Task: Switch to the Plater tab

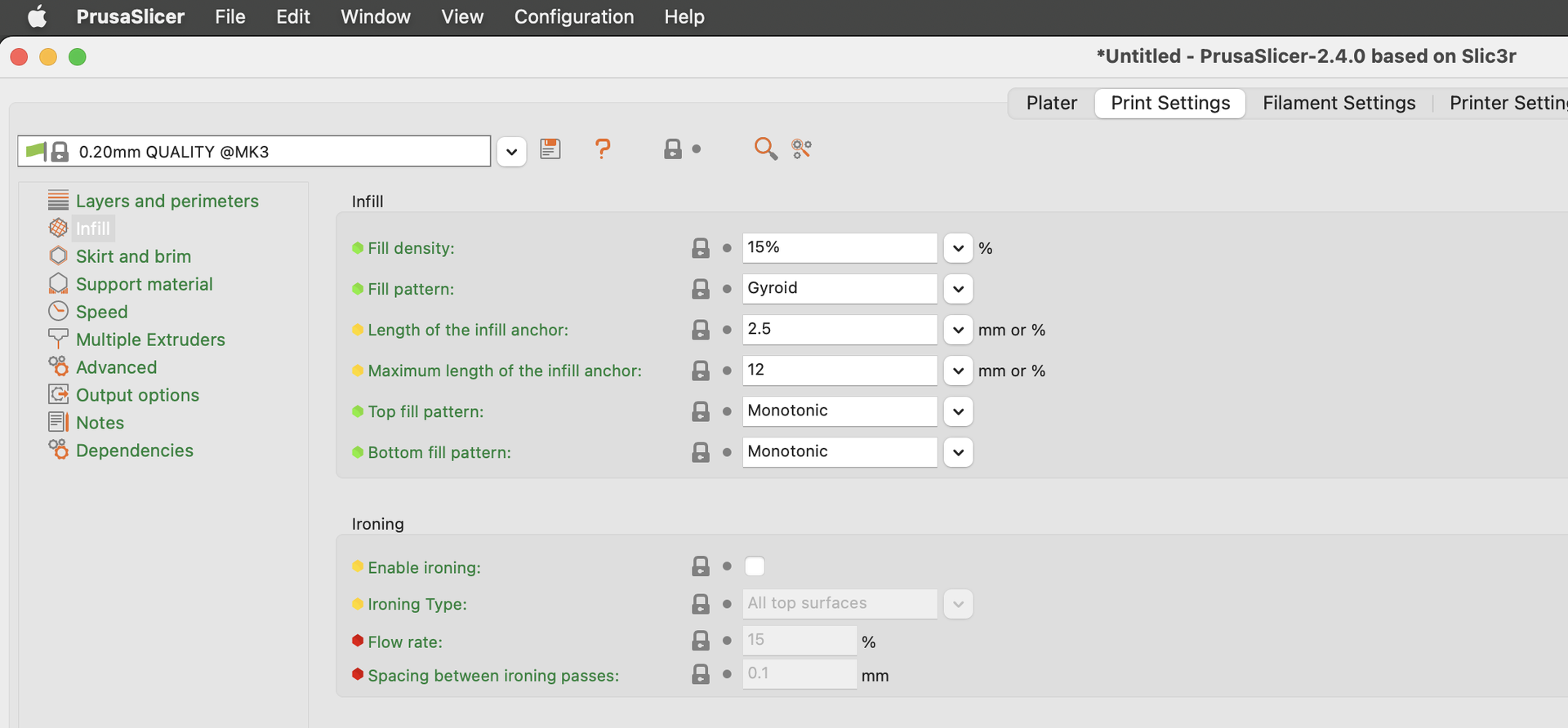Action: tap(1051, 103)
